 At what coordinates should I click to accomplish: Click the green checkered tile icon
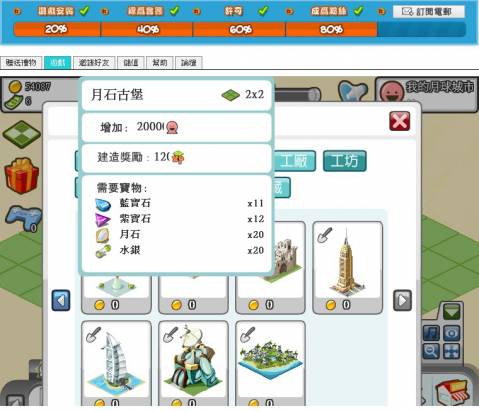[x=22, y=134]
